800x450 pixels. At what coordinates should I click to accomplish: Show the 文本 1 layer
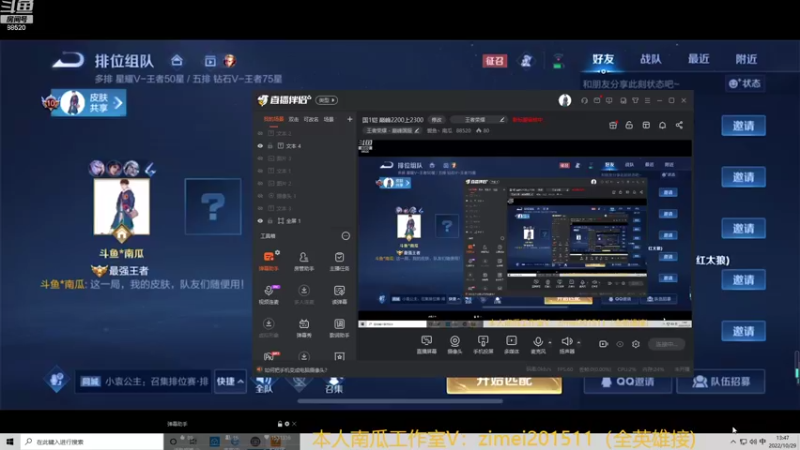click(260, 171)
